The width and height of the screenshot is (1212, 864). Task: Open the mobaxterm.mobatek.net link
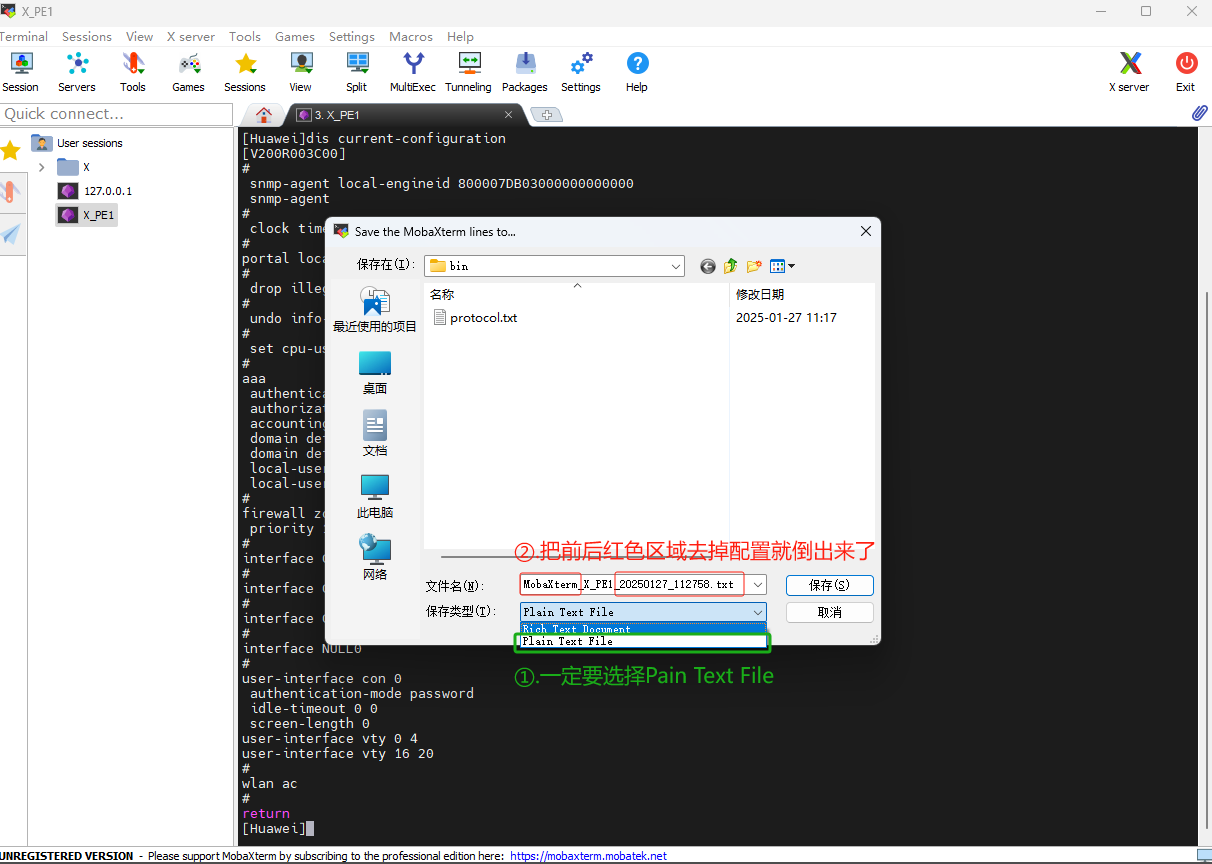588,856
